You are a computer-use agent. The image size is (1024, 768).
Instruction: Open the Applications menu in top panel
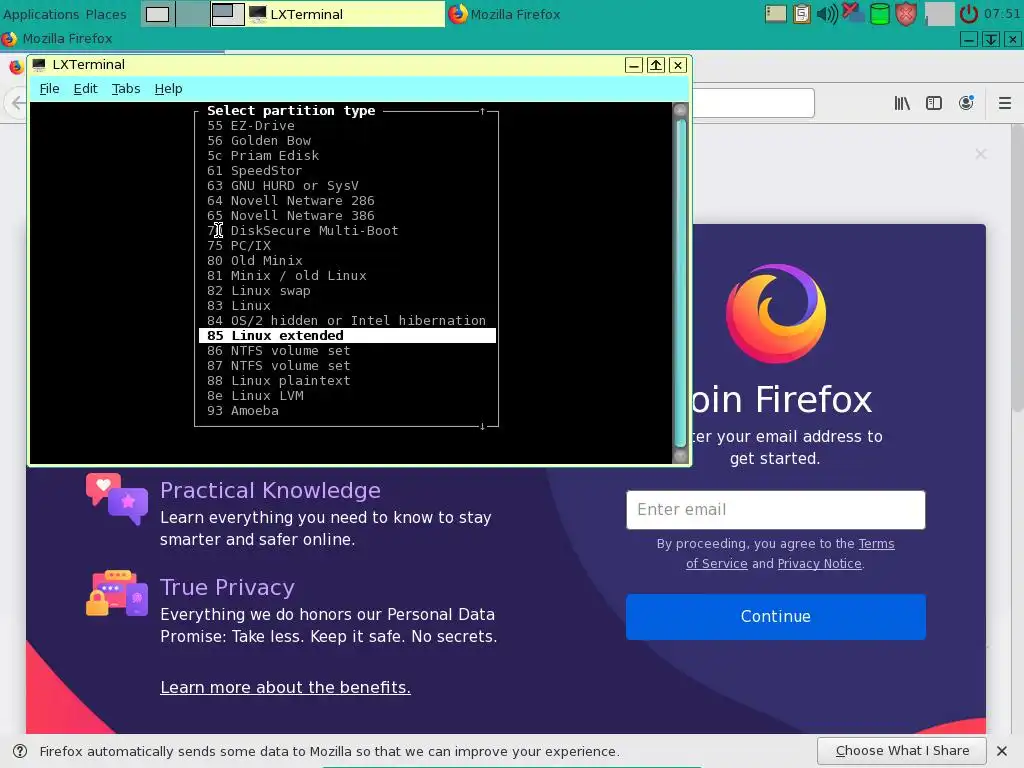click(40, 14)
